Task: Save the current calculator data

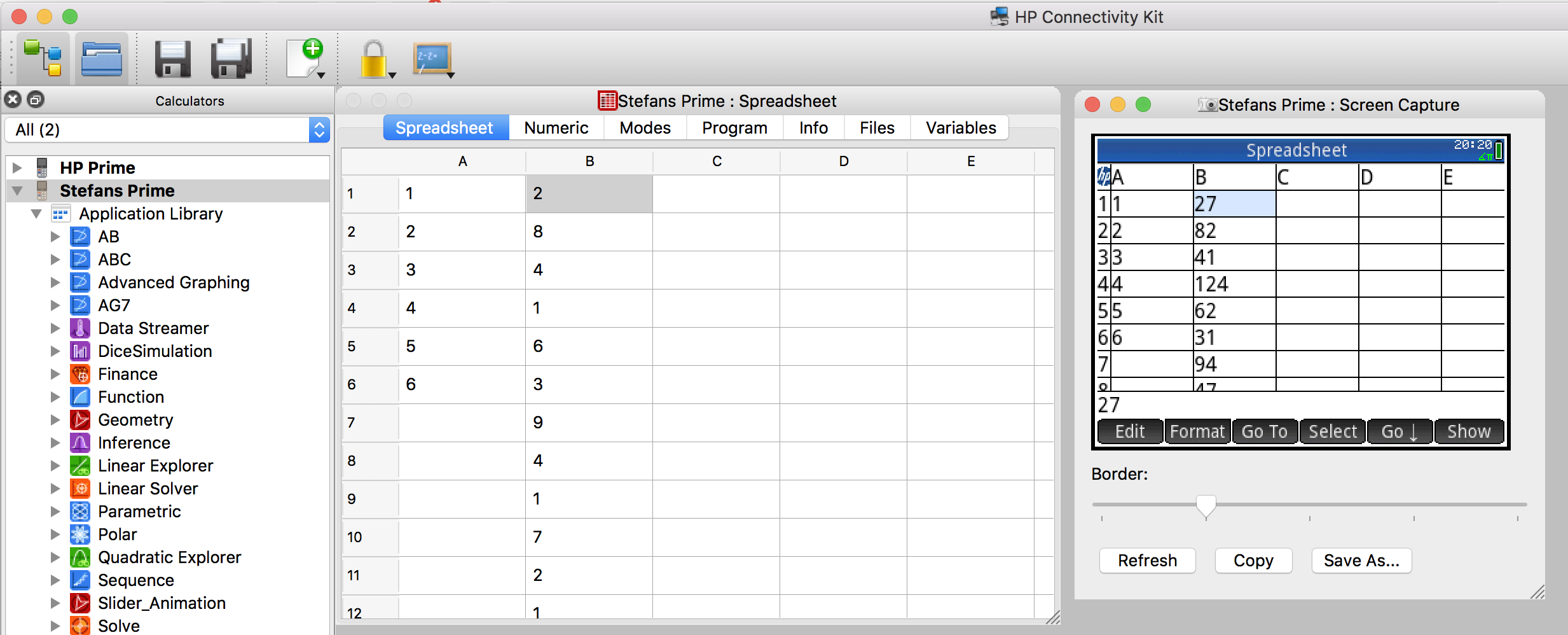Action: pos(172,59)
